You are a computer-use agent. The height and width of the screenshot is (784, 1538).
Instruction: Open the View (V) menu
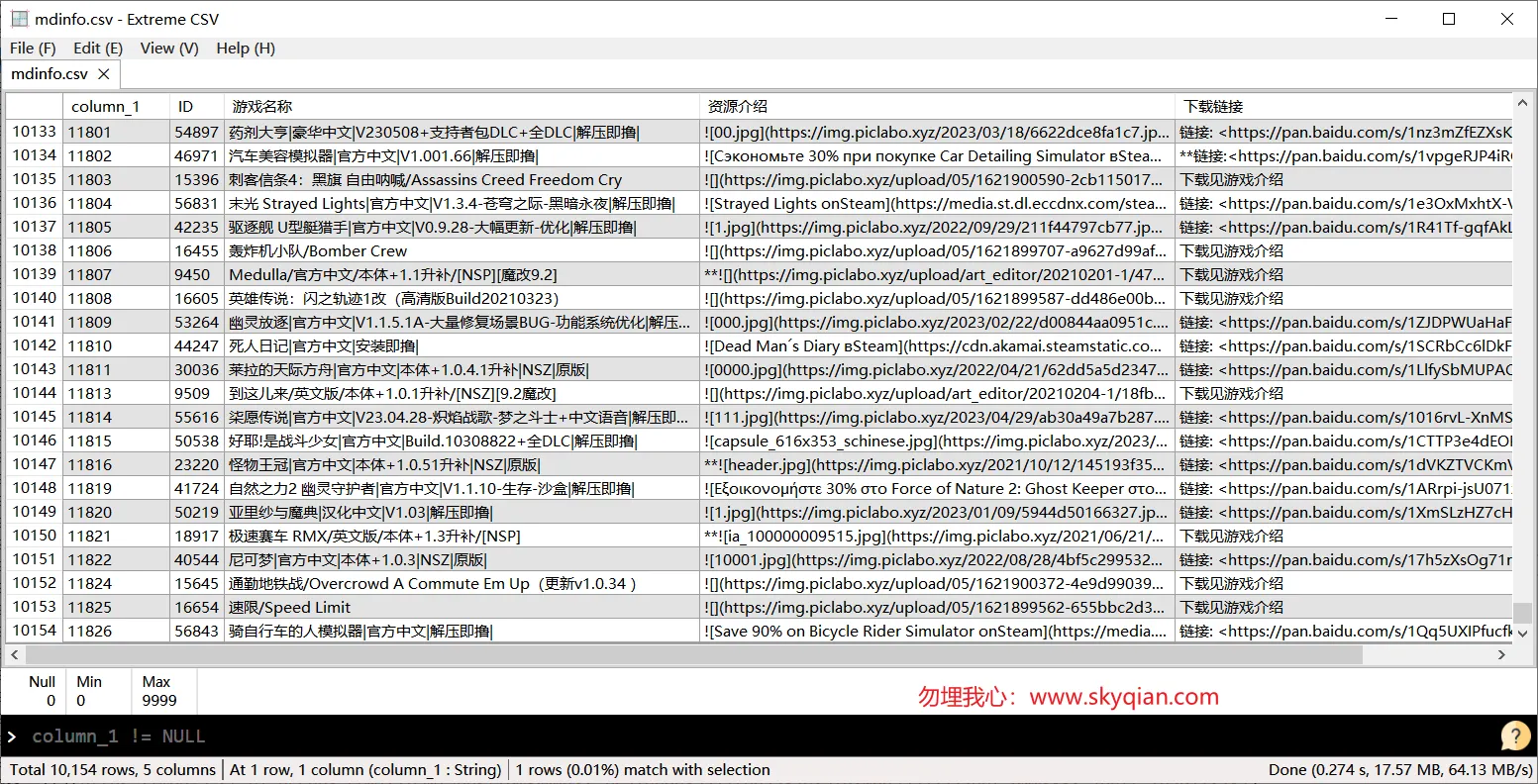click(169, 48)
